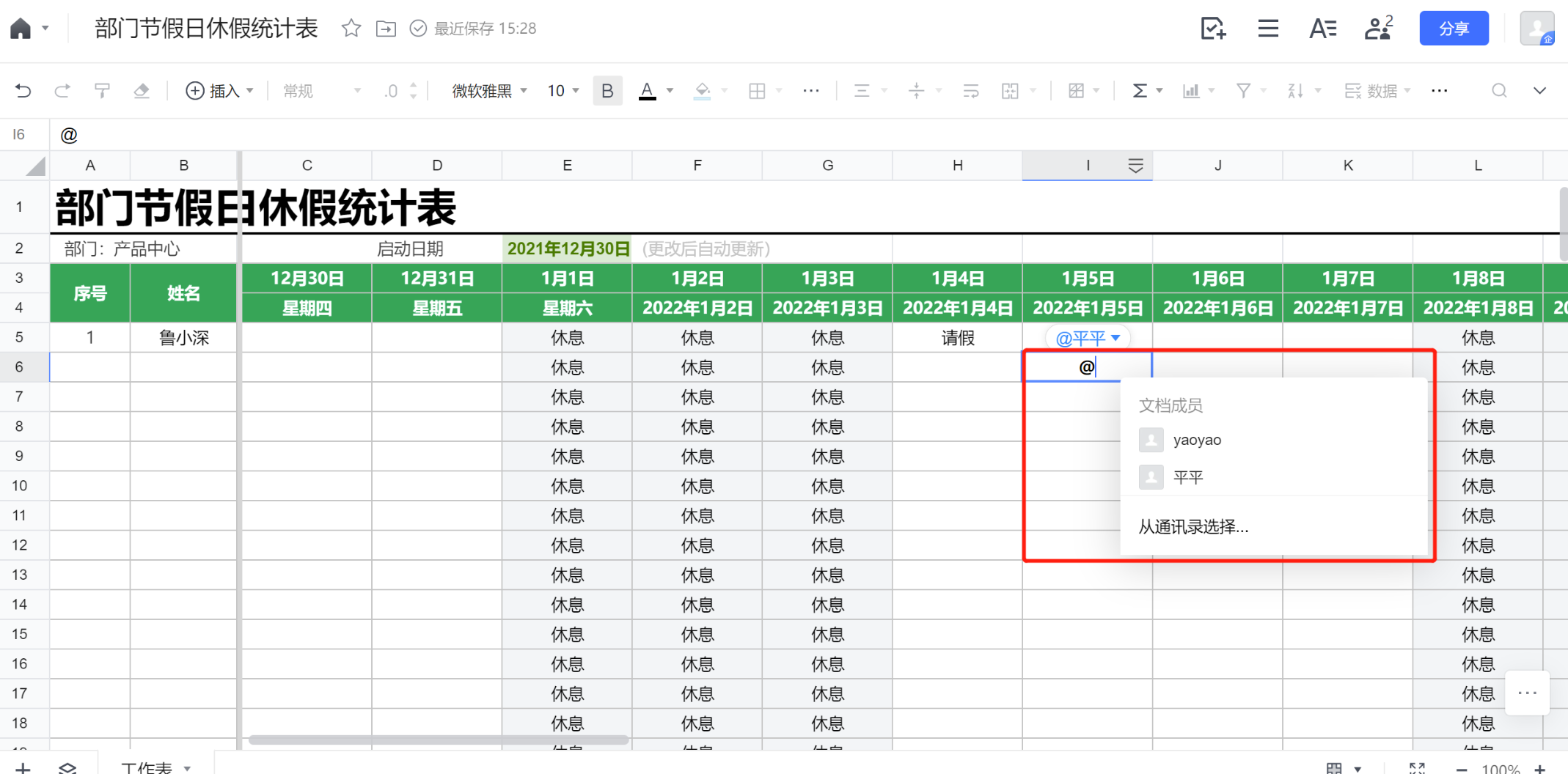Click the eraser clear-format icon
Image resolution: width=1568 pixels, height=774 pixels.
(x=142, y=91)
